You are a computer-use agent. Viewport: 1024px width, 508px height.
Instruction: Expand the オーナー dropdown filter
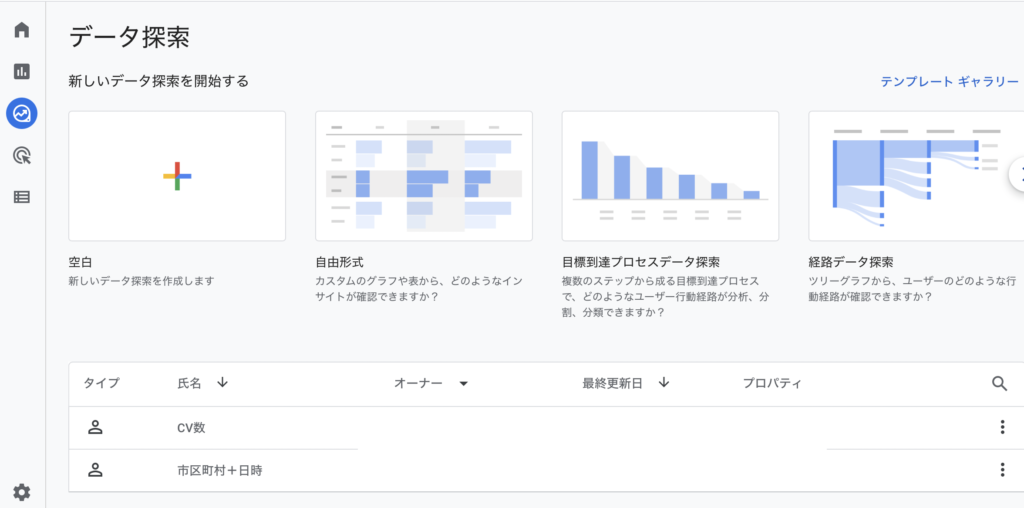pos(463,384)
